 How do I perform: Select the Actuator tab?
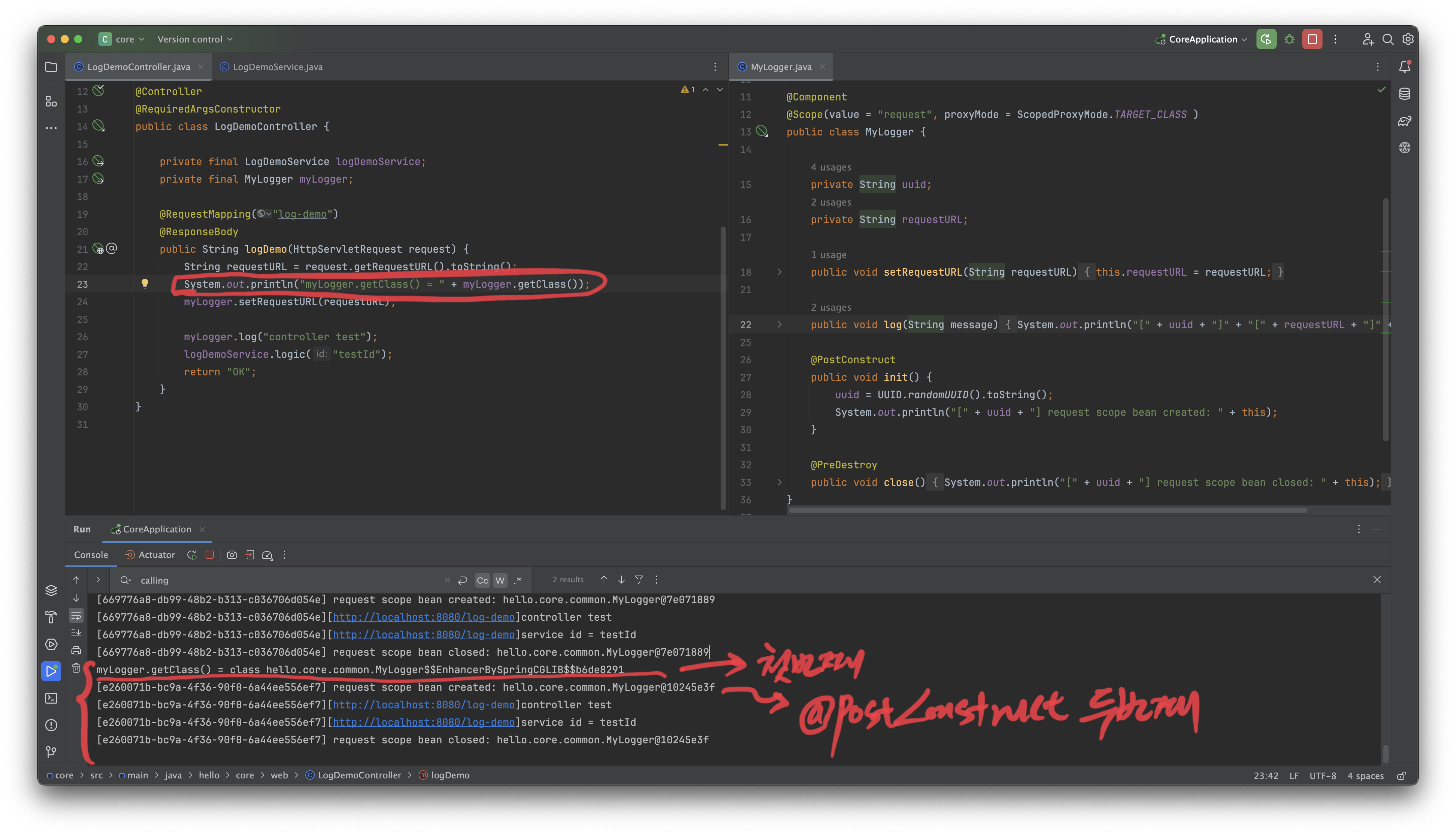coord(150,555)
